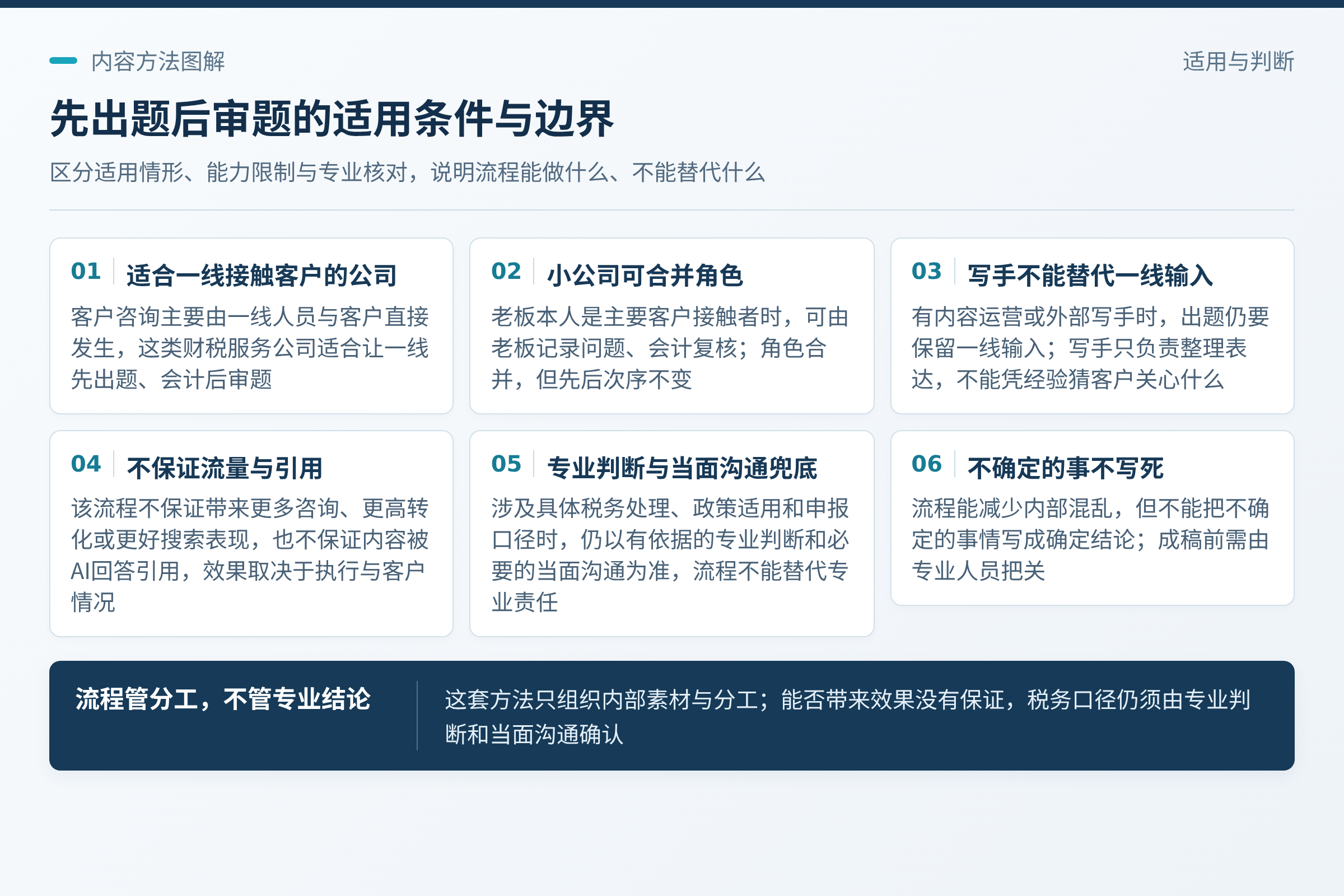Click the paragraph beginning 流程能减少内部混乱
This screenshot has height=896, width=1344.
point(1090,539)
